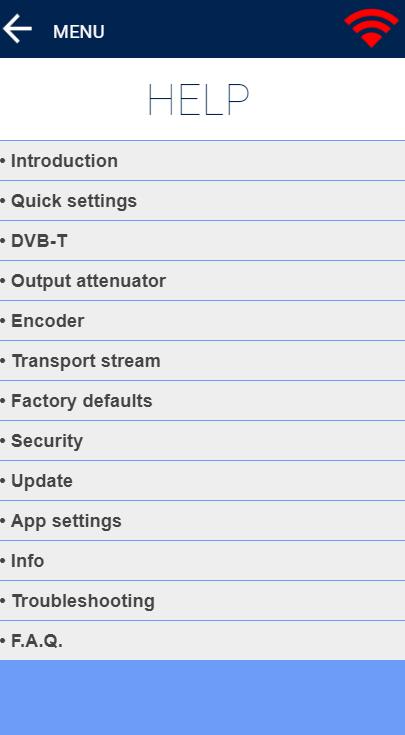Click the blue footer area
405x735 pixels.
tap(202, 698)
